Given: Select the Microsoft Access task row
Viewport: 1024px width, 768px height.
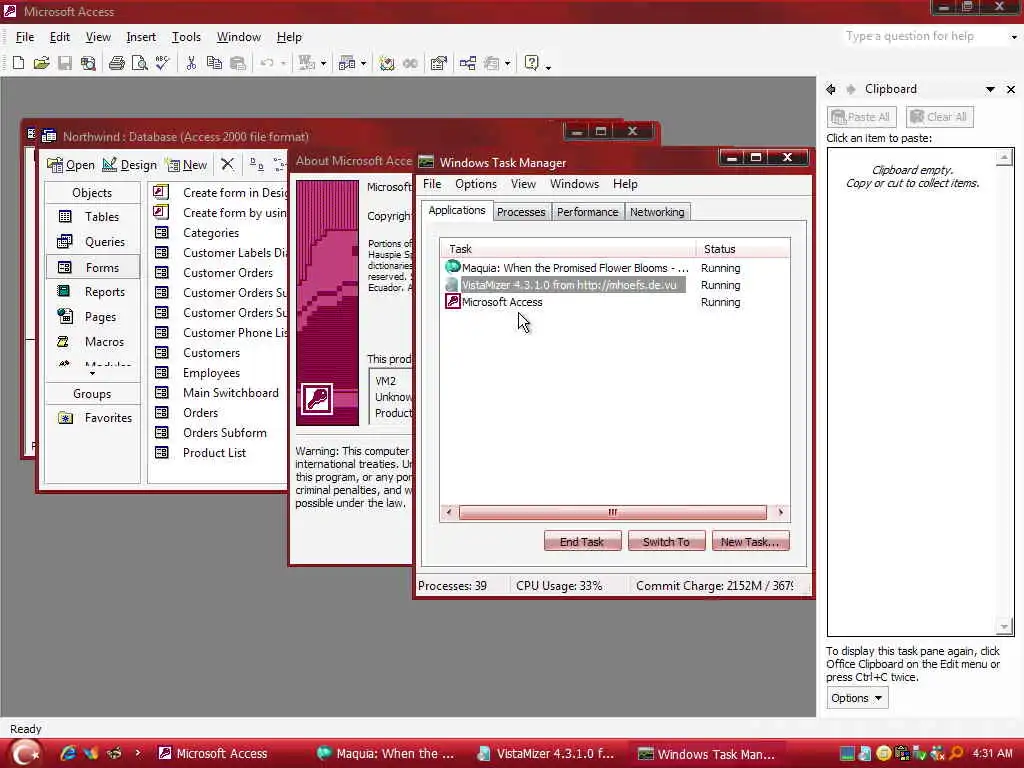Looking at the screenshot, I should click(614, 302).
